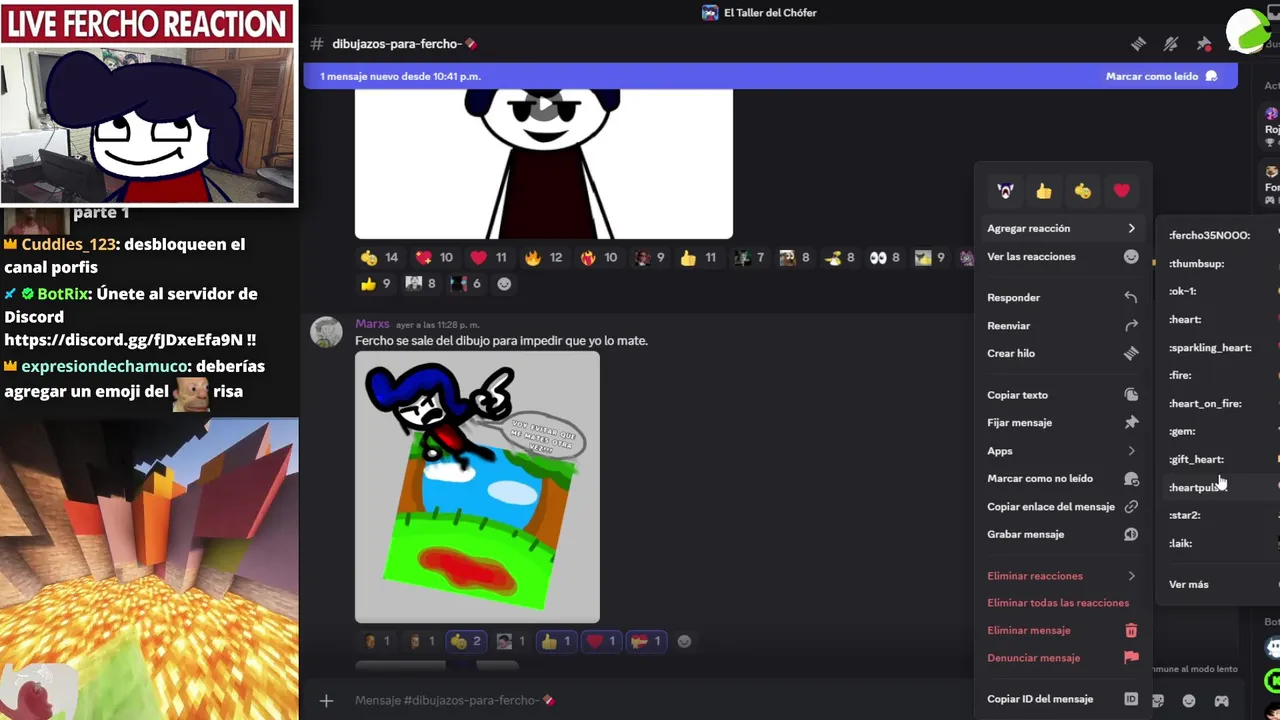Toggle OK hand reaction with 2 on Marxs post
The image size is (1280, 720).
pos(465,641)
